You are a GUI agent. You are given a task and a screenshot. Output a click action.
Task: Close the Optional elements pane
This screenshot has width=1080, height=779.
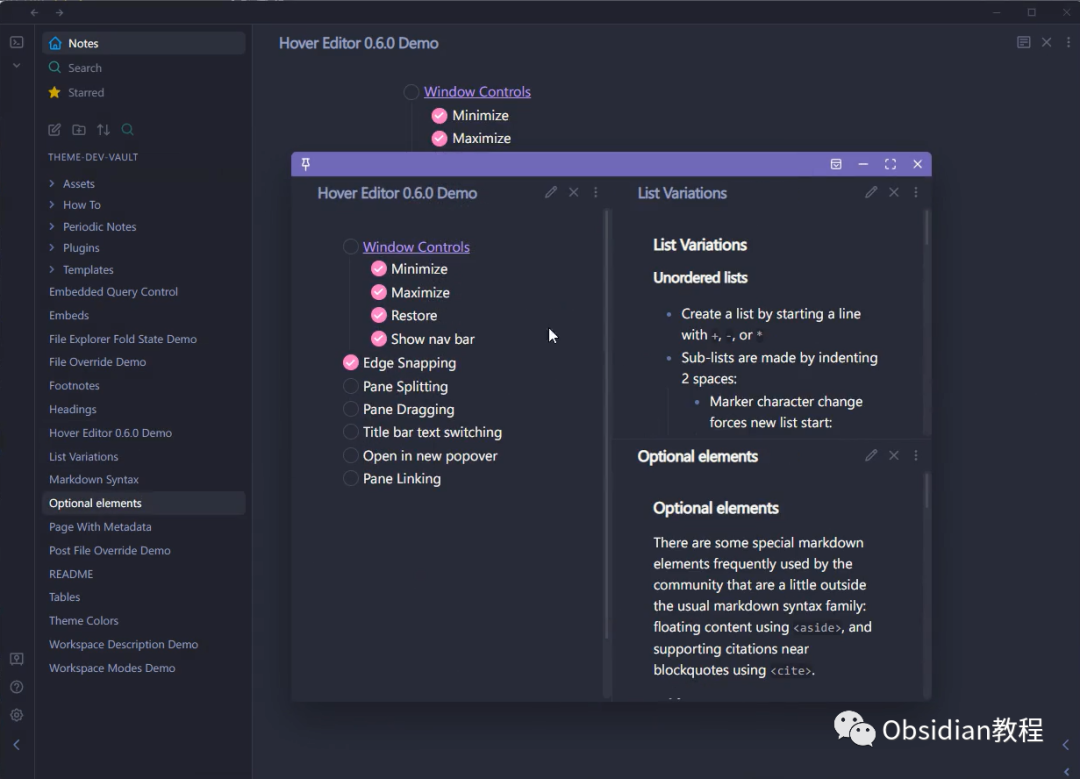pos(894,455)
